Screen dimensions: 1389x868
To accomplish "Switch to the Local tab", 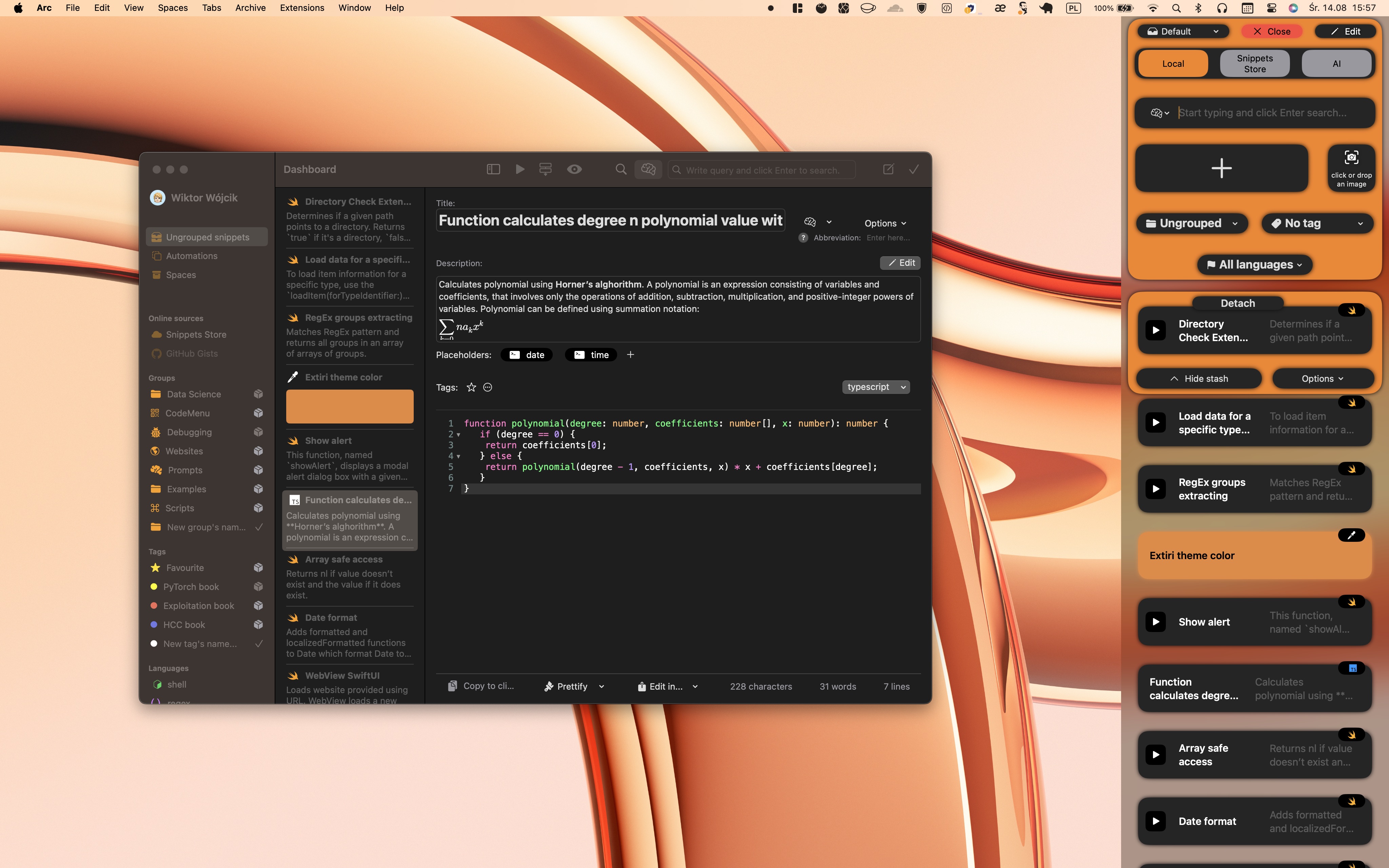I will coord(1173,64).
